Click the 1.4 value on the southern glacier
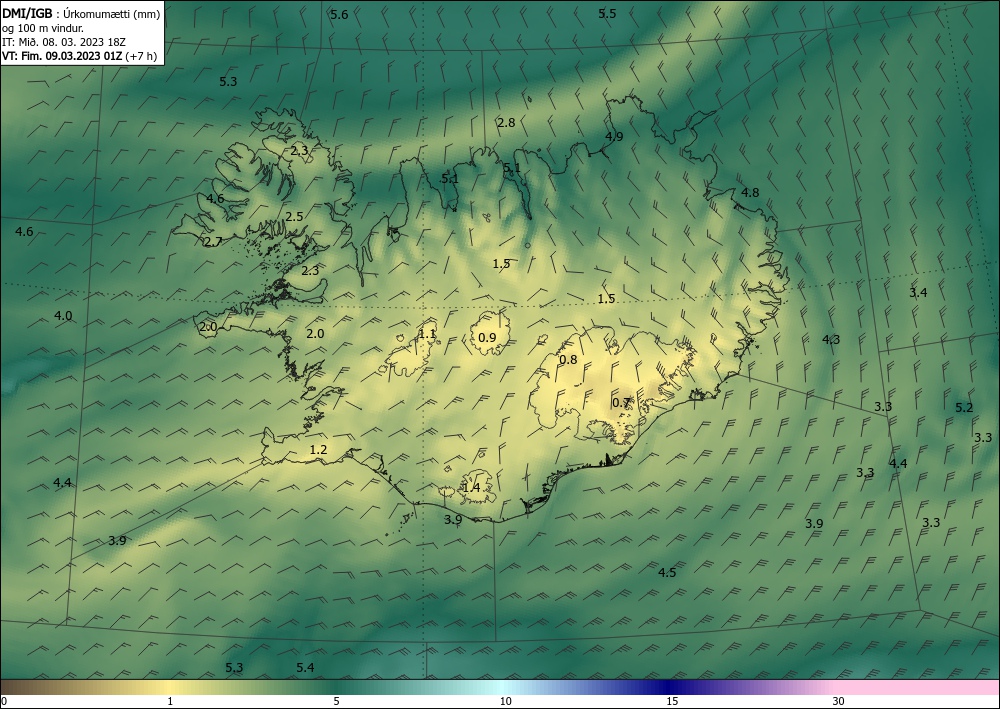 tap(471, 488)
